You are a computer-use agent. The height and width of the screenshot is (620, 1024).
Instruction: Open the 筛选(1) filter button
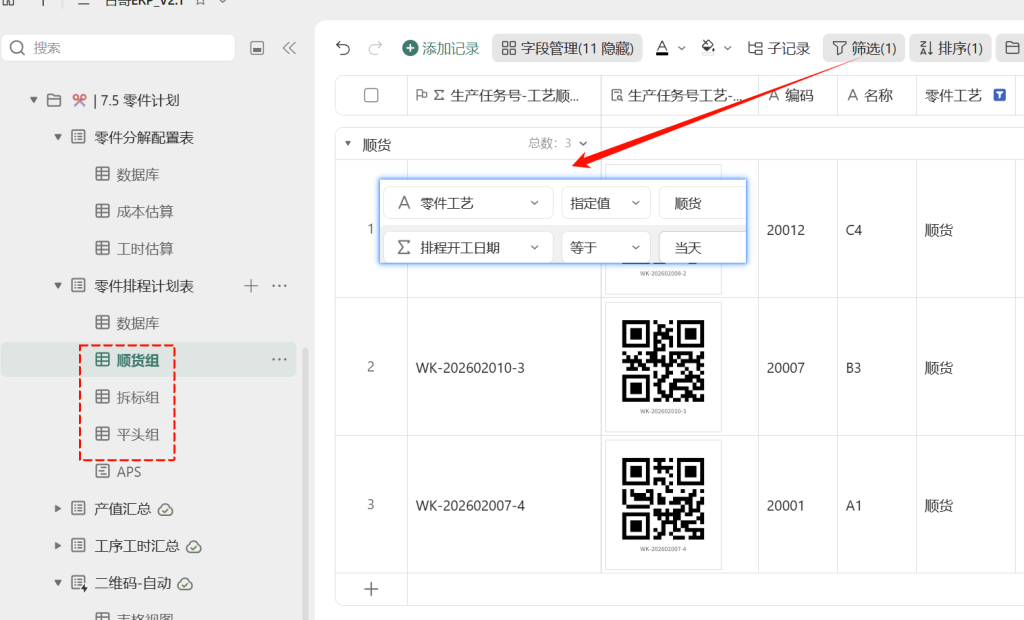pyautogui.click(x=863, y=48)
